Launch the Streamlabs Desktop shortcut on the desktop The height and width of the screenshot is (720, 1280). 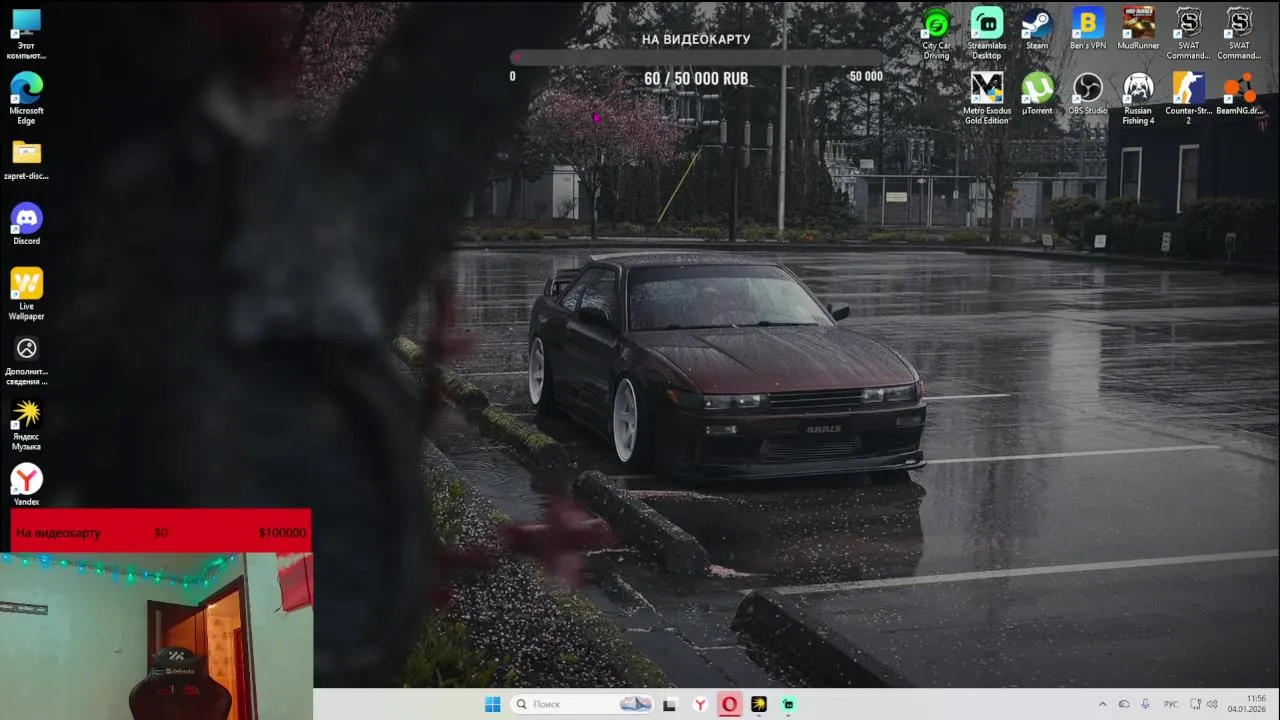[x=986, y=33]
